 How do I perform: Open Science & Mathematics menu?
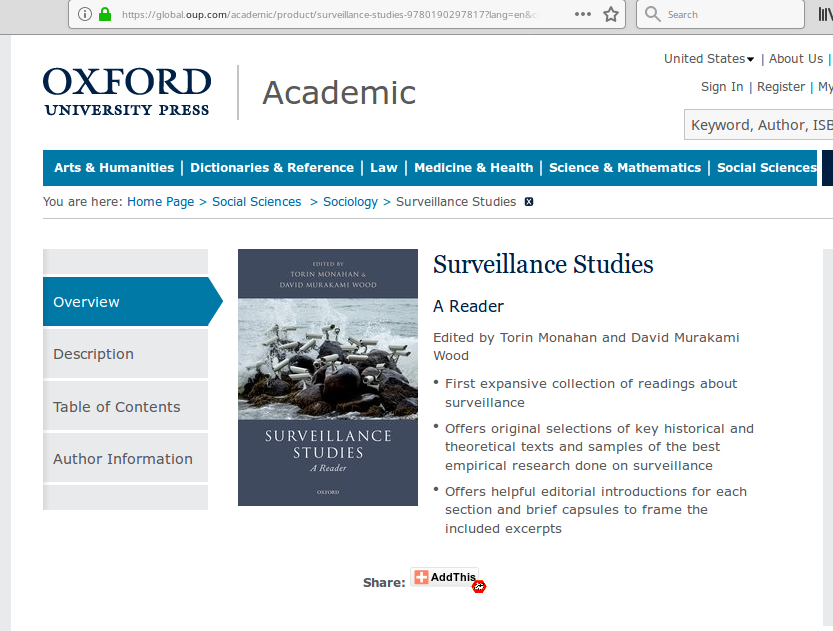tap(625, 168)
